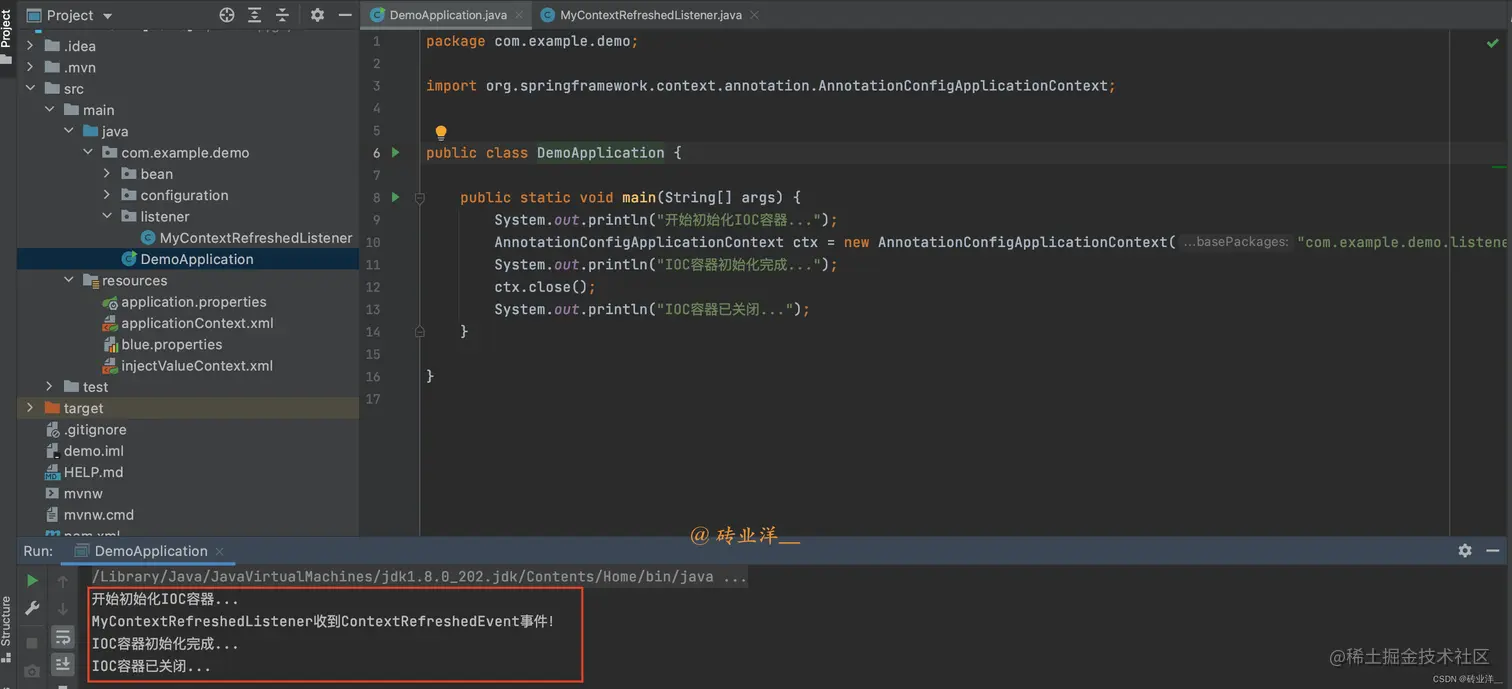Select DemoApplication class in project tree

[187, 259]
